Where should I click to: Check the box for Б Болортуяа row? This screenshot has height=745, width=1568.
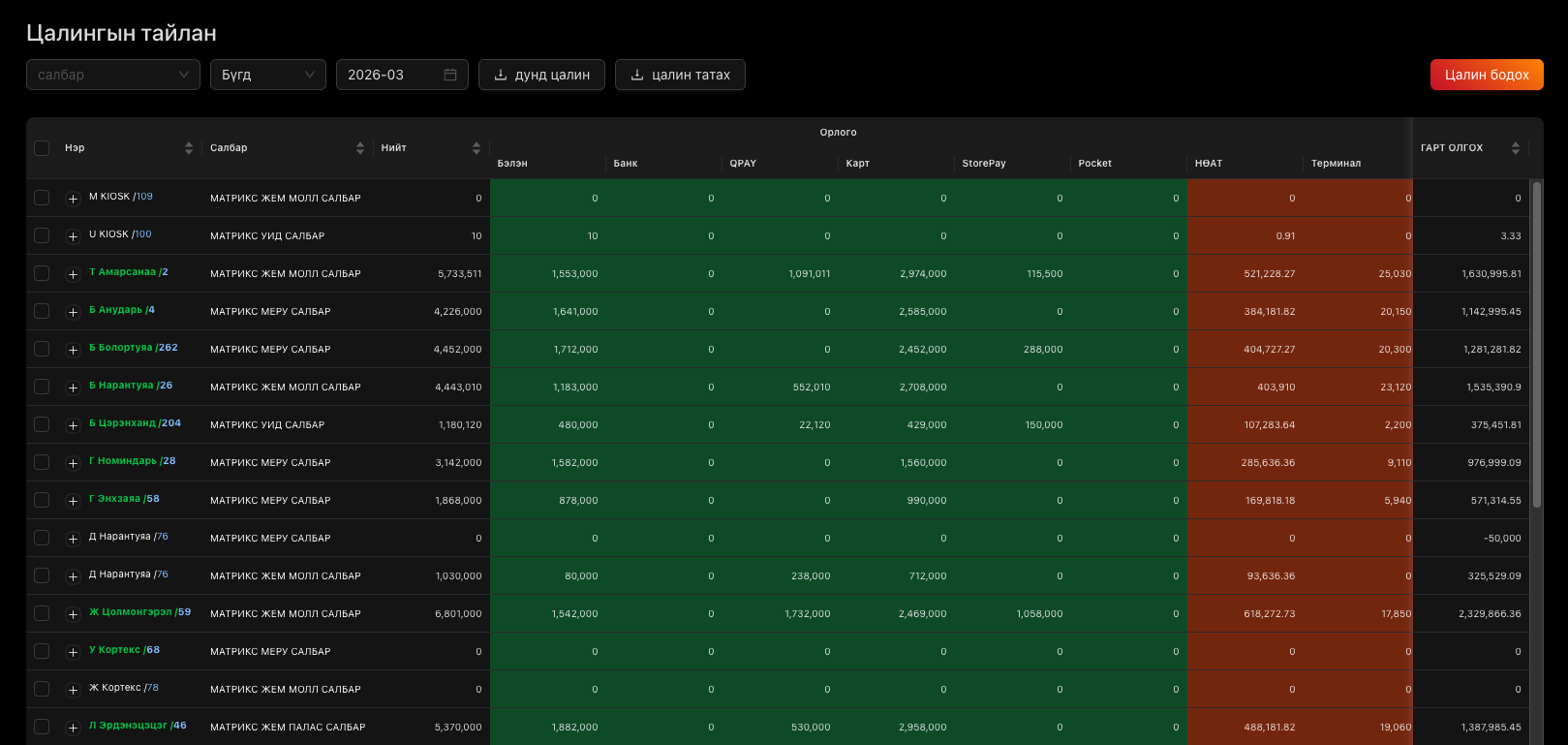pos(42,349)
